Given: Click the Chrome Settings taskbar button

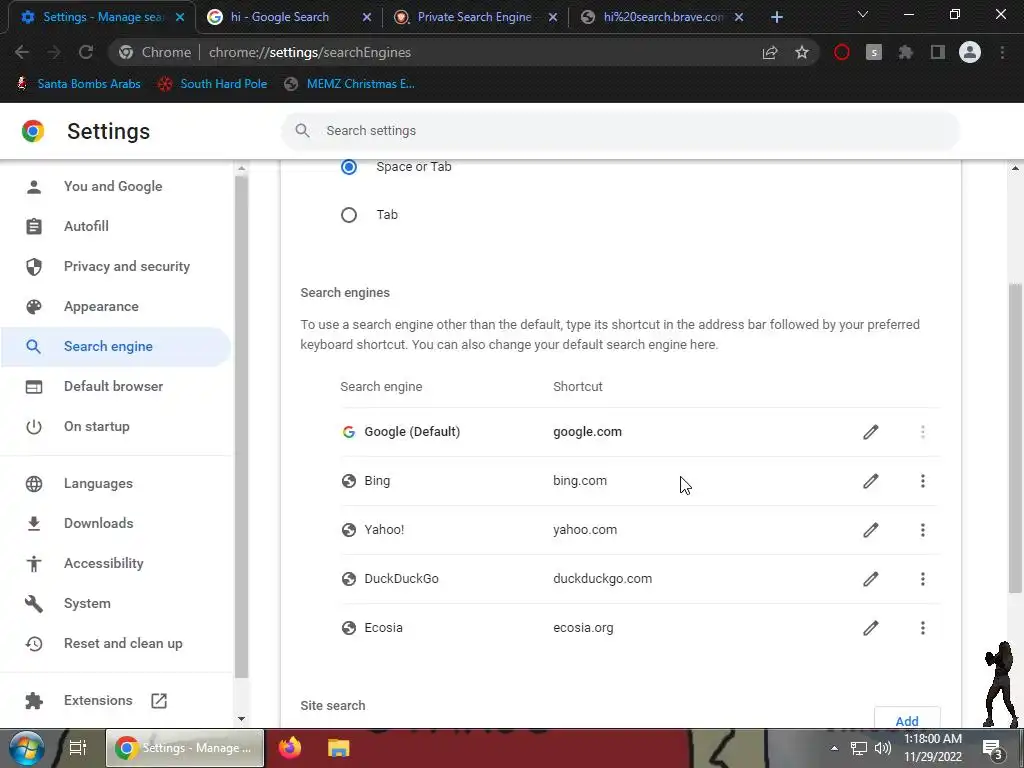Looking at the screenshot, I should click(x=185, y=748).
